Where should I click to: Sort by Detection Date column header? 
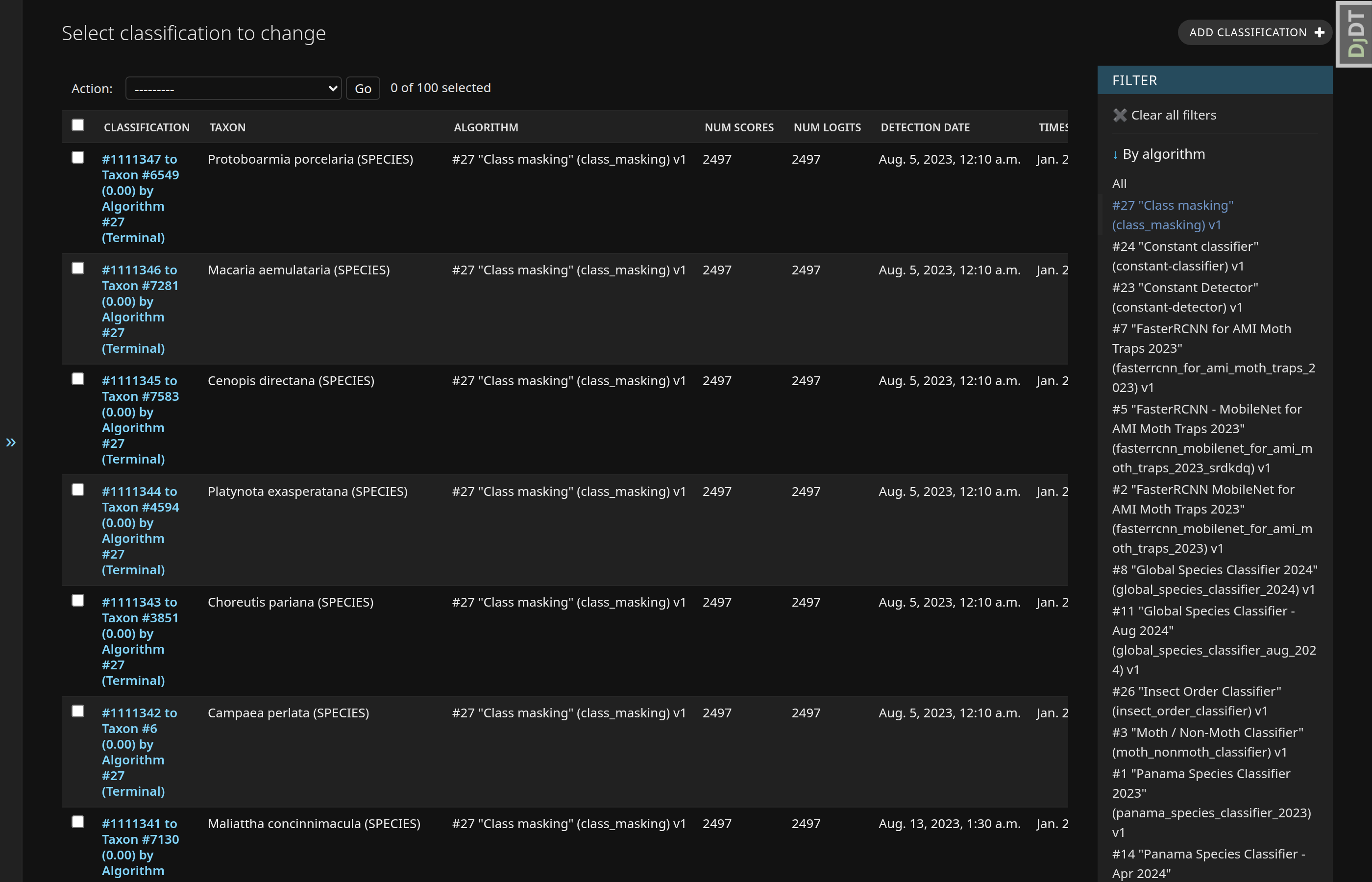coord(925,128)
